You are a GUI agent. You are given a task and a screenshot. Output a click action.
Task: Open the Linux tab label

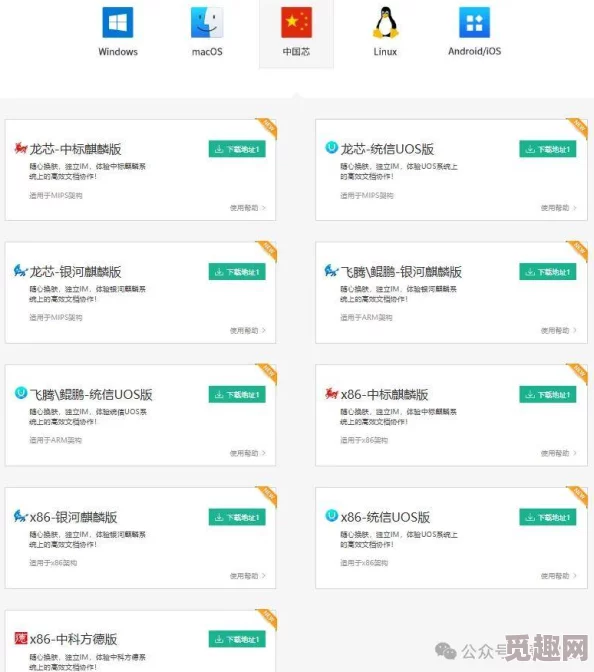385,52
